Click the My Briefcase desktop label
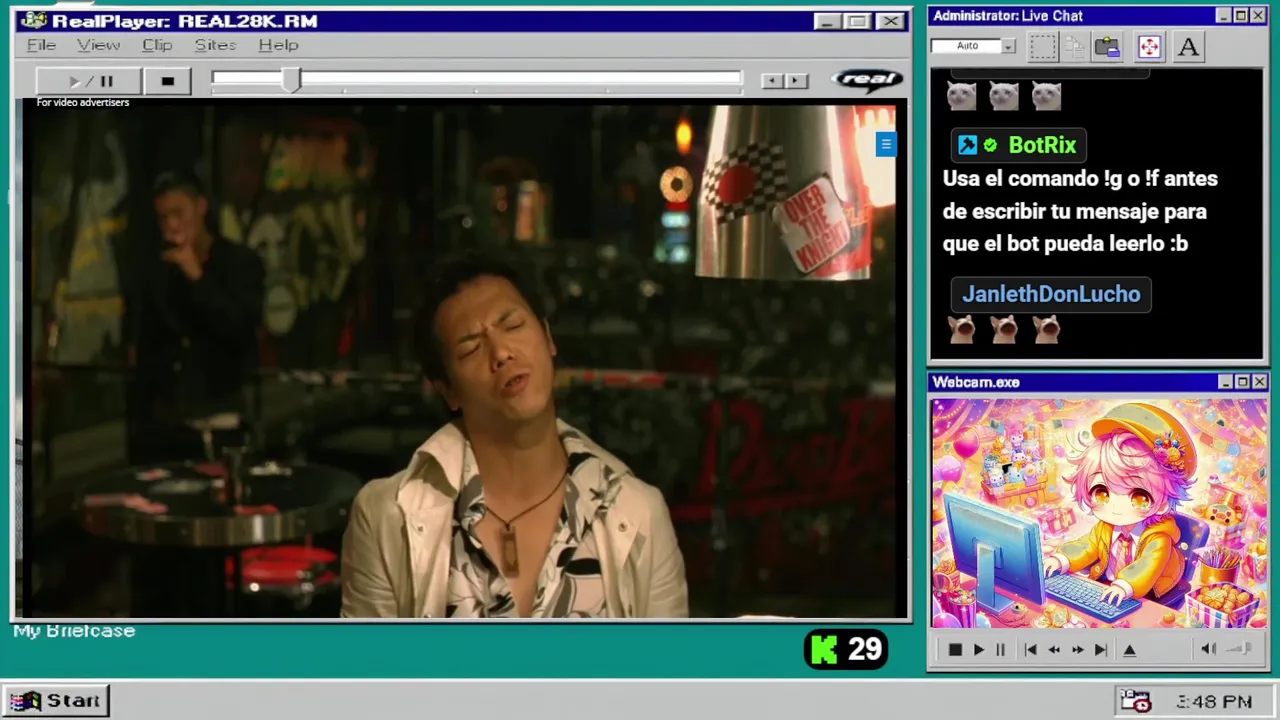The image size is (1280, 720). click(74, 631)
